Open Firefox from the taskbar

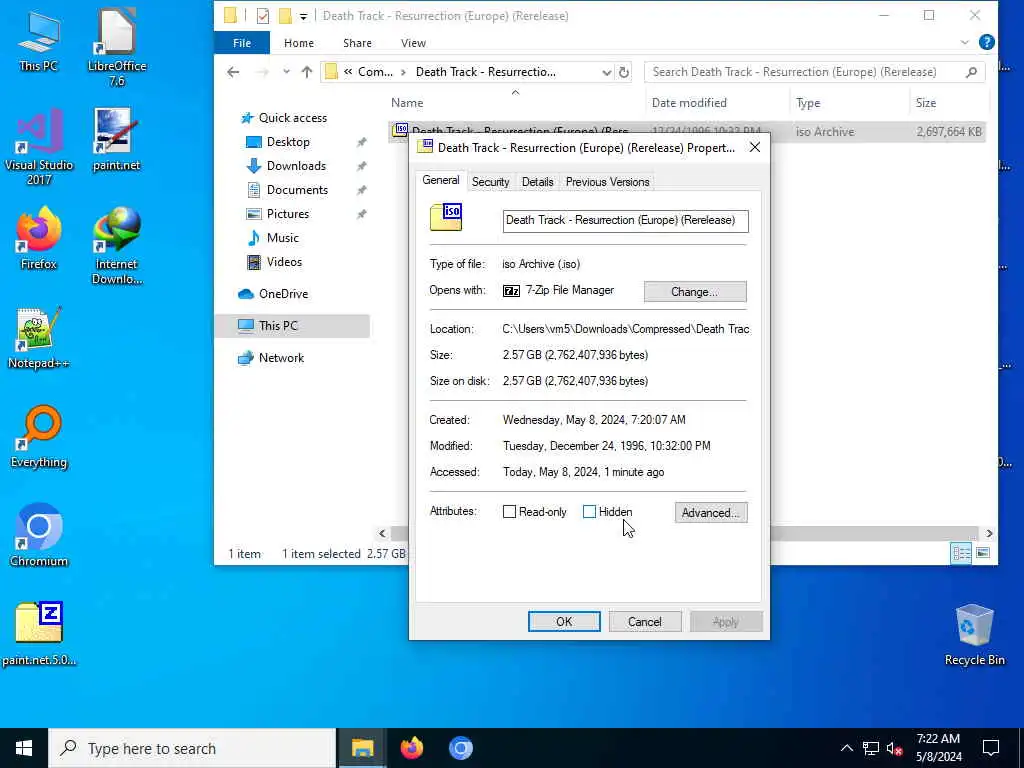click(411, 748)
